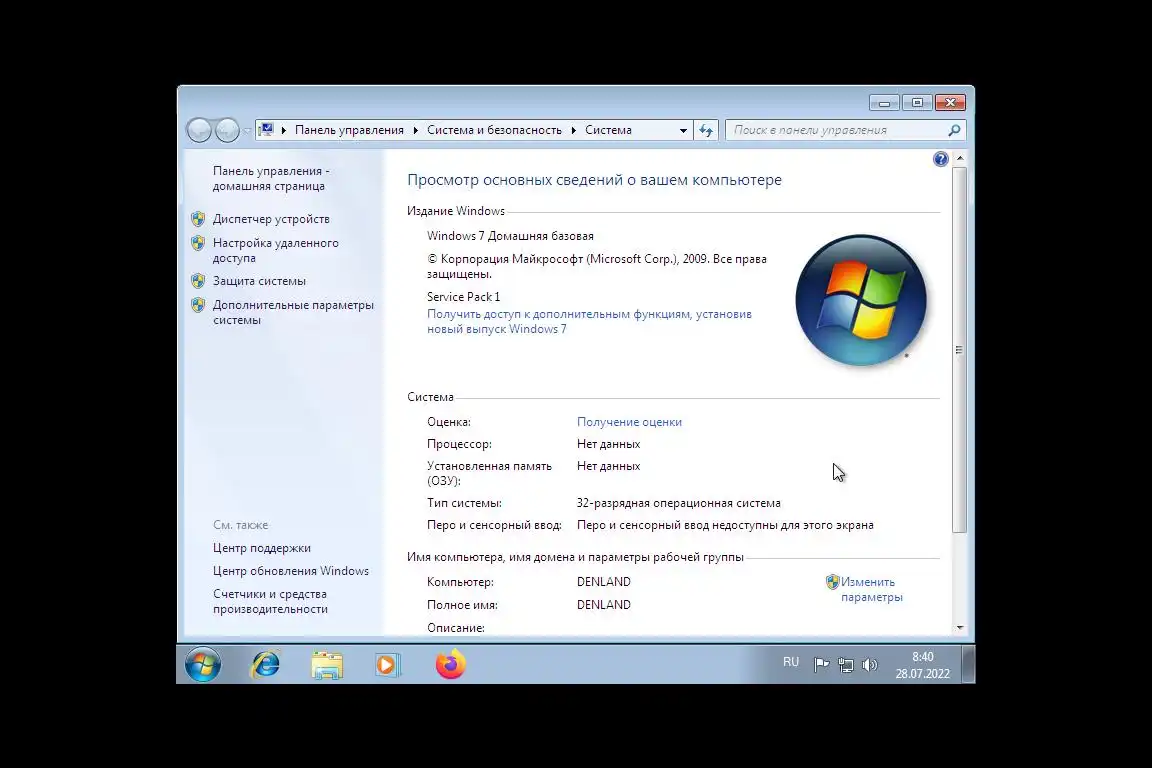
Task: Select the 32-разрядная операционная система value
Action: pos(679,503)
